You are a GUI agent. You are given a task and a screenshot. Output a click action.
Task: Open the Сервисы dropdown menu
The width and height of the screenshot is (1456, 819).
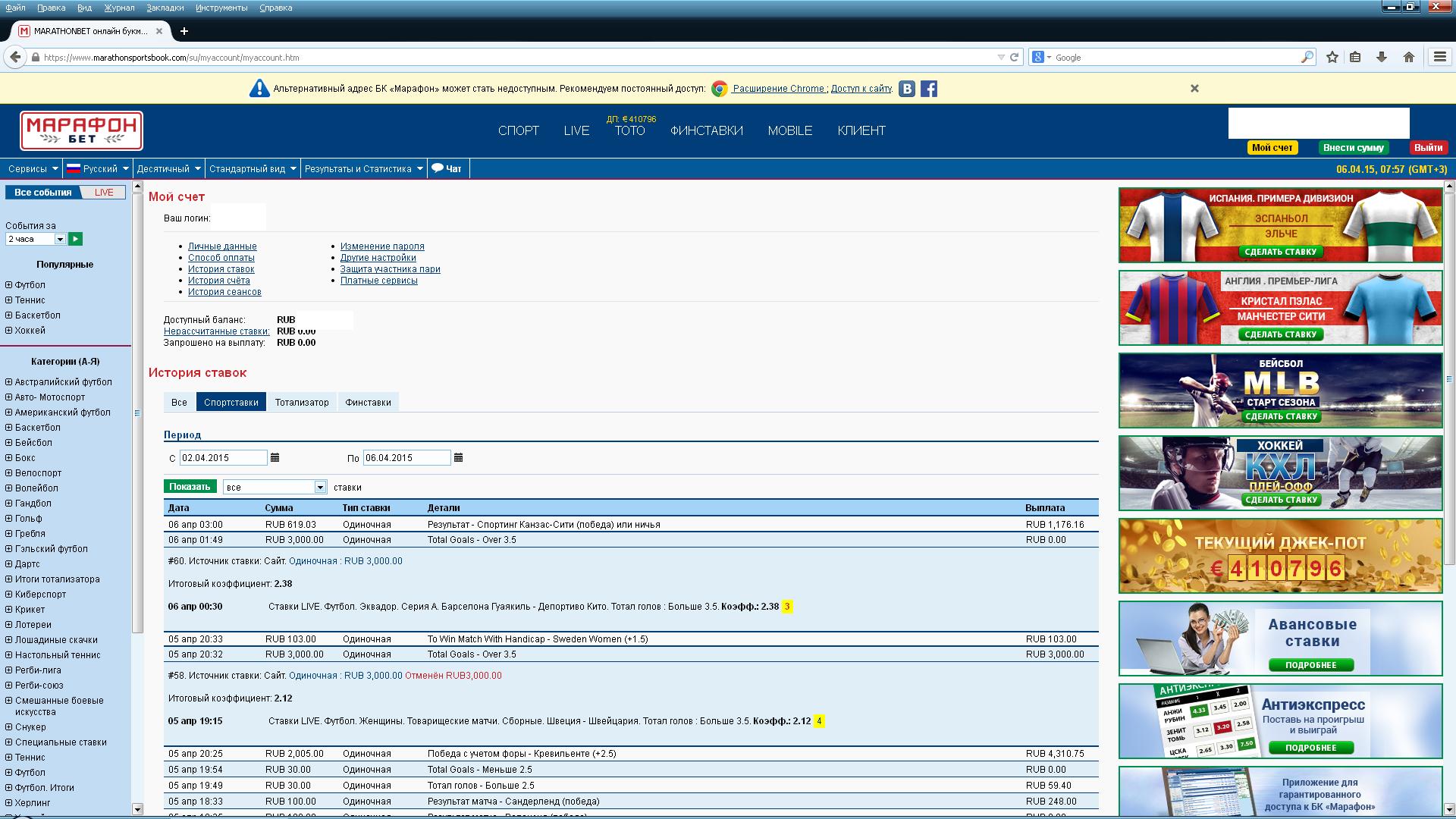point(33,168)
